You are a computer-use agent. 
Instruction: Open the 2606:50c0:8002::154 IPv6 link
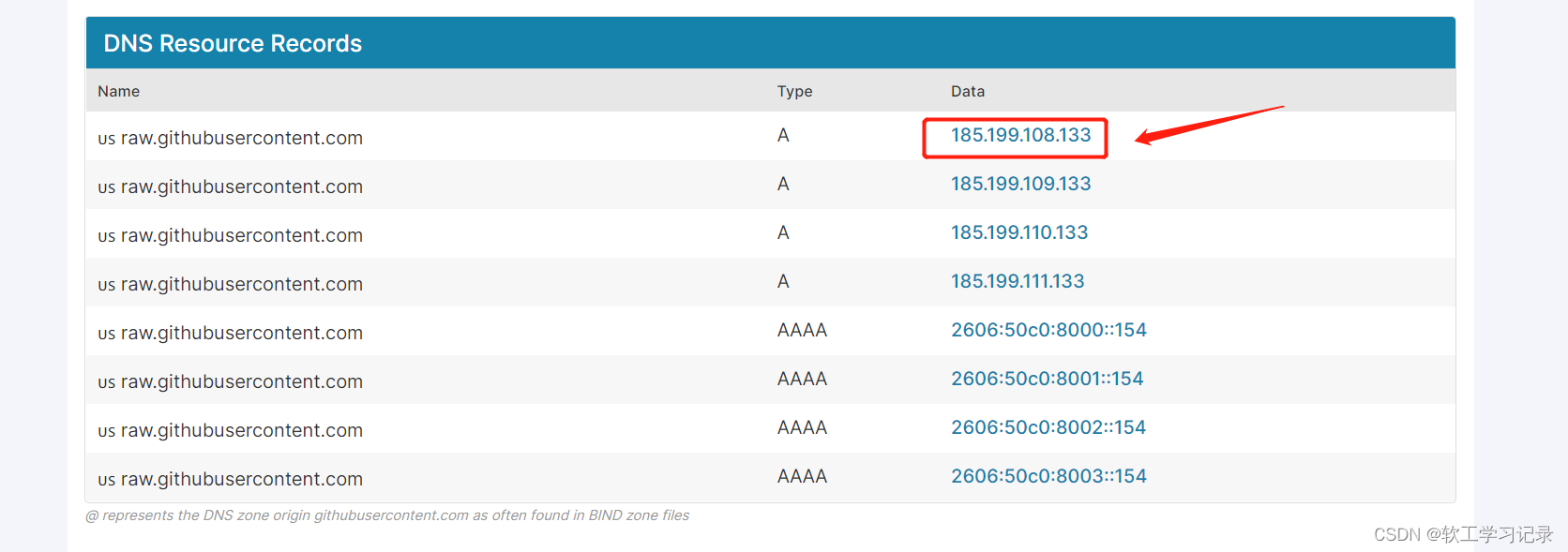pyautogui.click(x=1048, y=427)
